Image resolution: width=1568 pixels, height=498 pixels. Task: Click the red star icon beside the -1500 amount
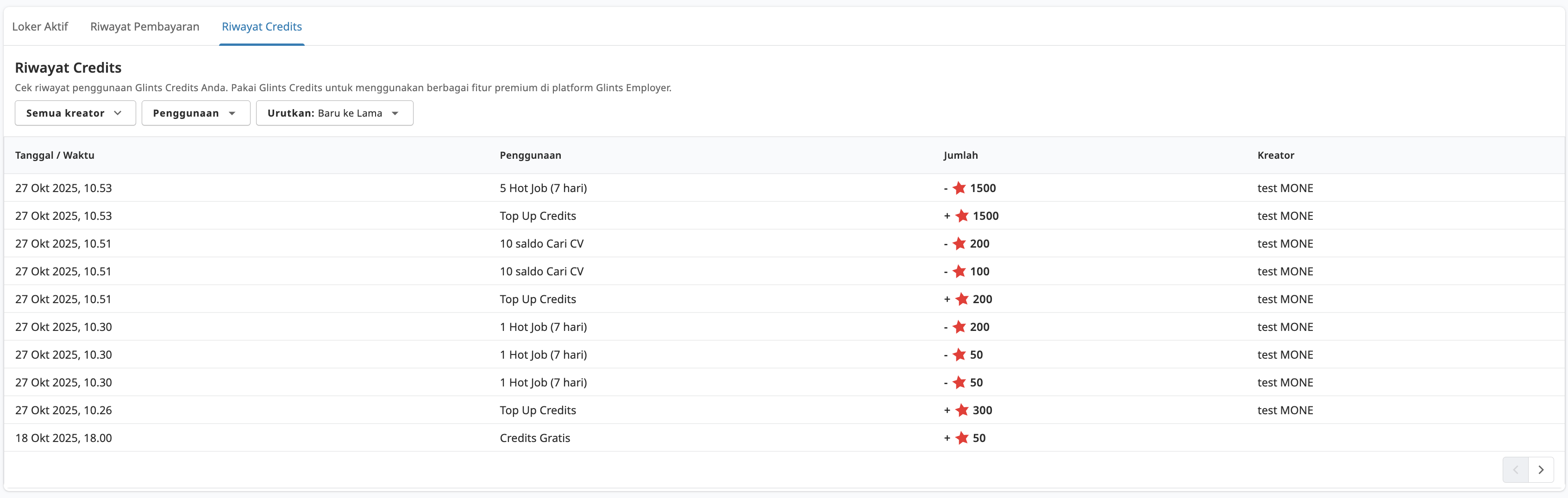pos(959,188)
